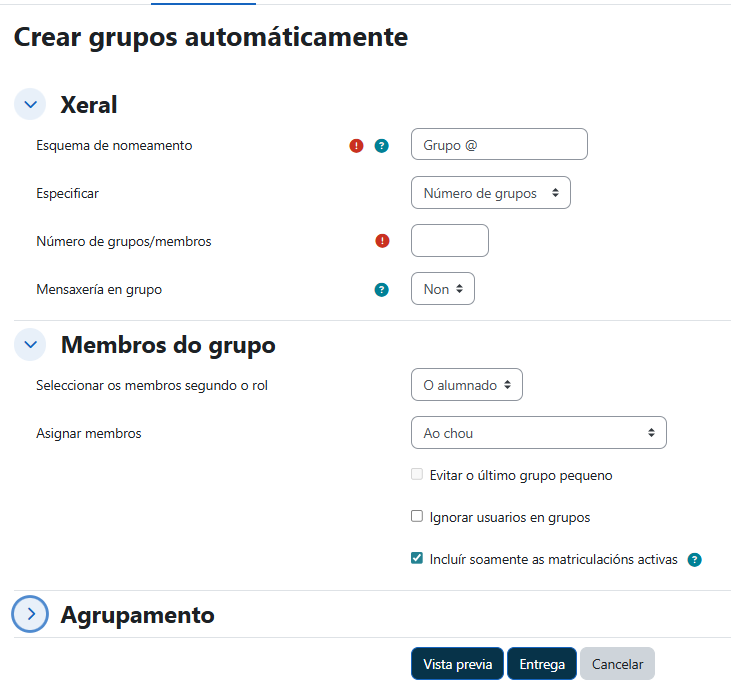The width and height of the screenshot is (731, 693).
Task: Uncheck Incluír soamente as matriculacións activas
Action: point(417,559)
